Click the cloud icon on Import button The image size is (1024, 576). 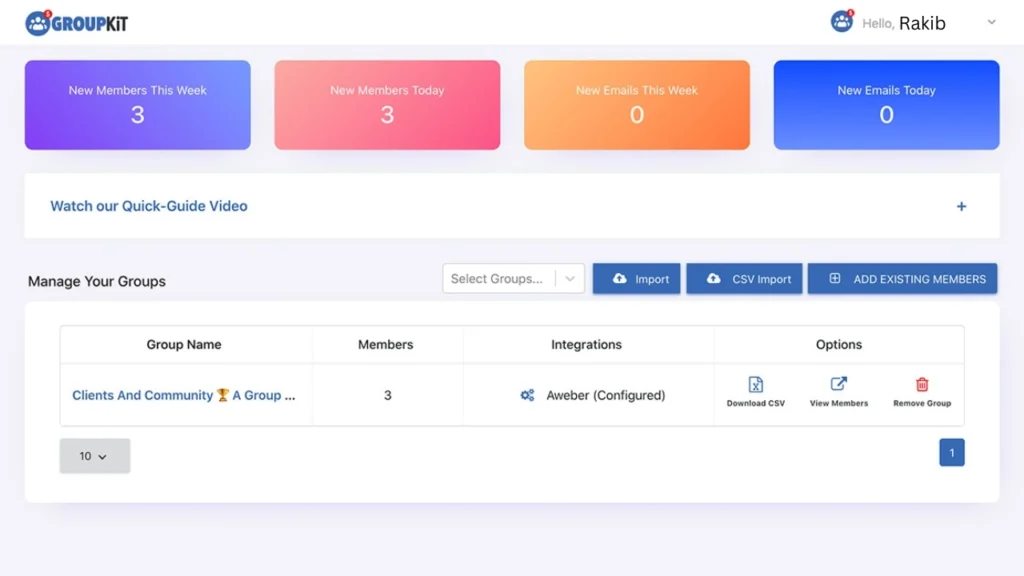coord(619,279)
